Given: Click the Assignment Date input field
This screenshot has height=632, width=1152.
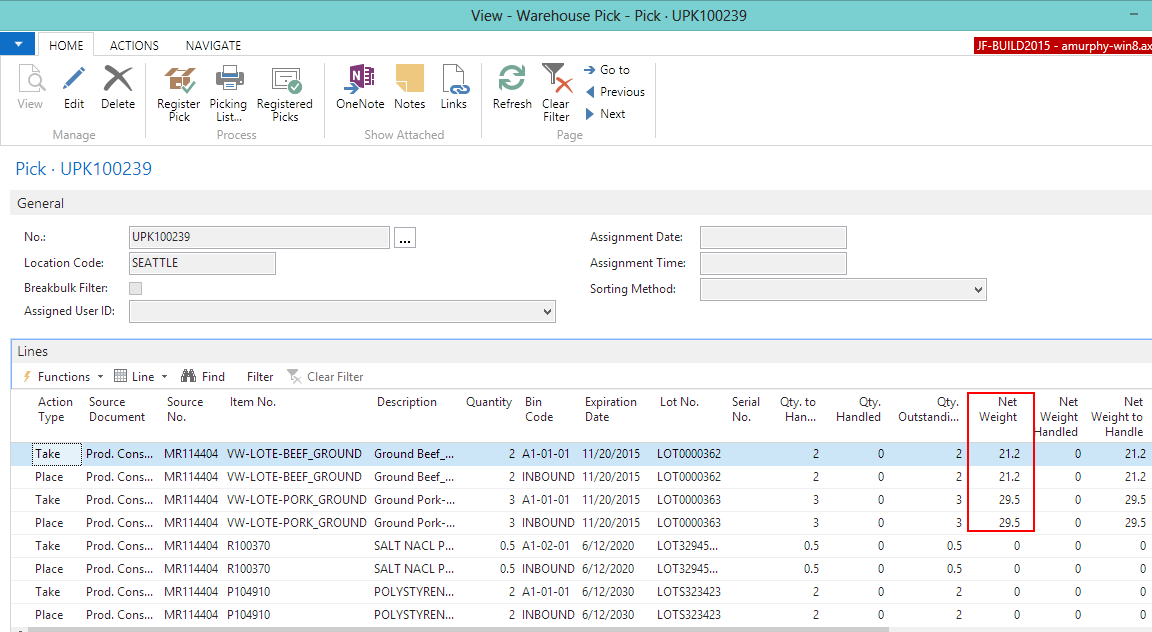Looking at the screenshot, I should 772,238.
